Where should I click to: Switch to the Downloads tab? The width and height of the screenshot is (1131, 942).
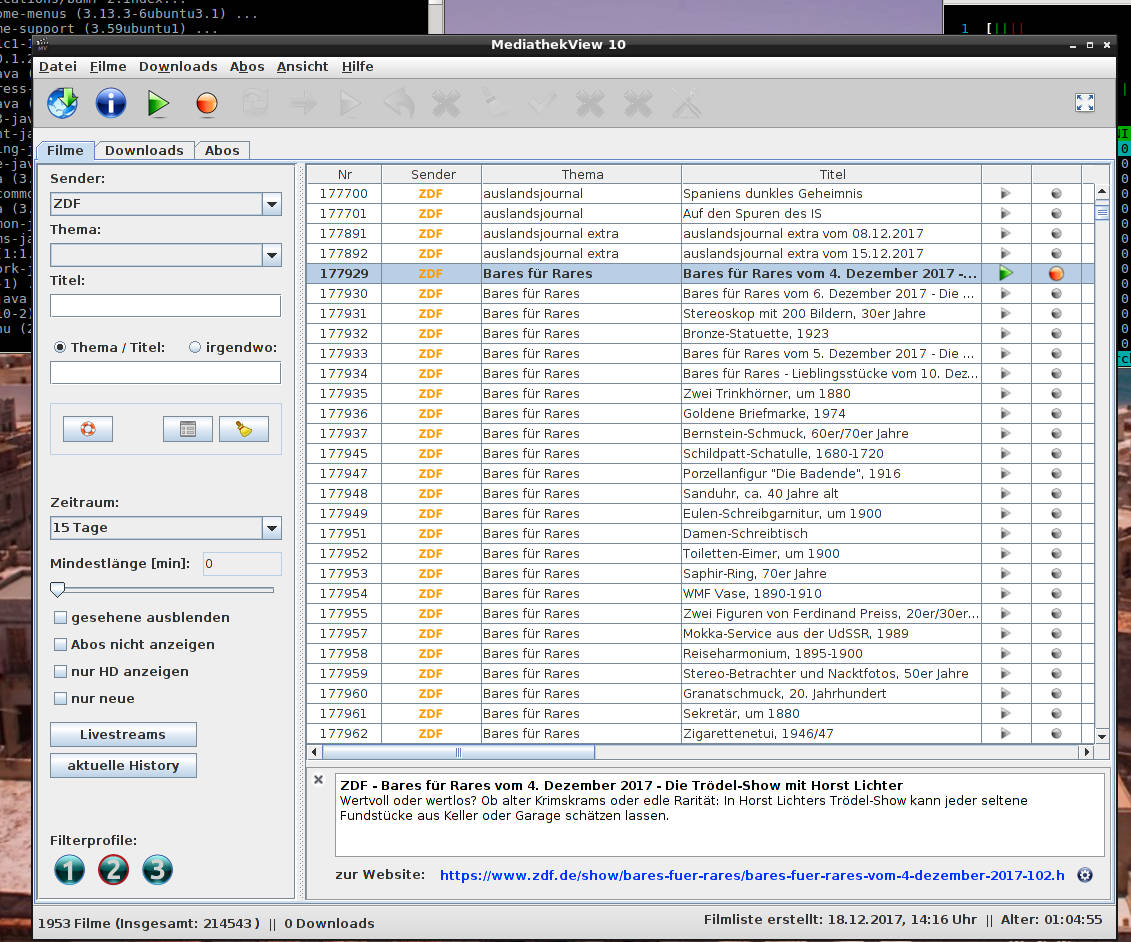(144, 151)
